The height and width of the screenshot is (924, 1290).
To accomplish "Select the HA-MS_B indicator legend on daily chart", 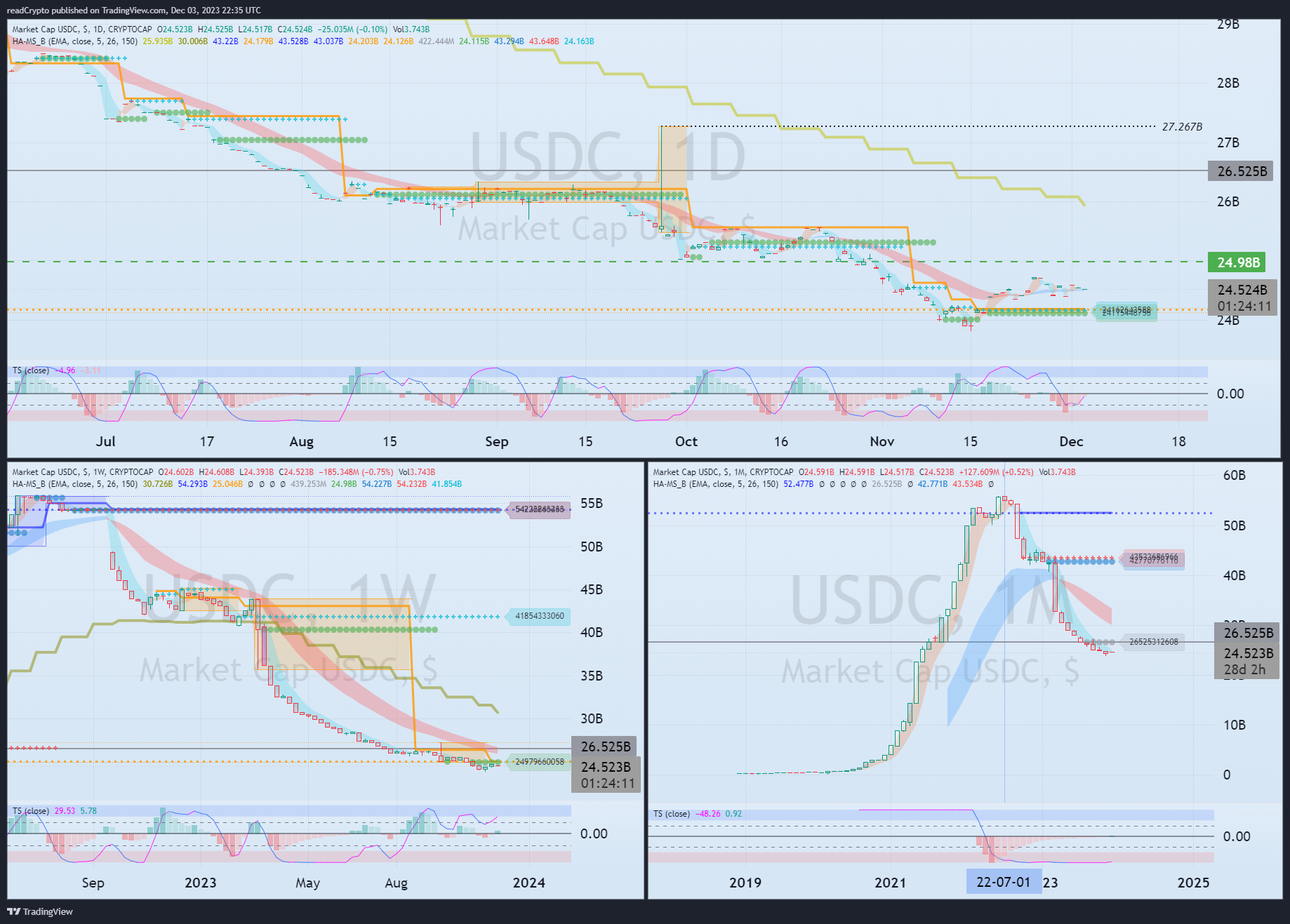I will [x=75, y=41].
